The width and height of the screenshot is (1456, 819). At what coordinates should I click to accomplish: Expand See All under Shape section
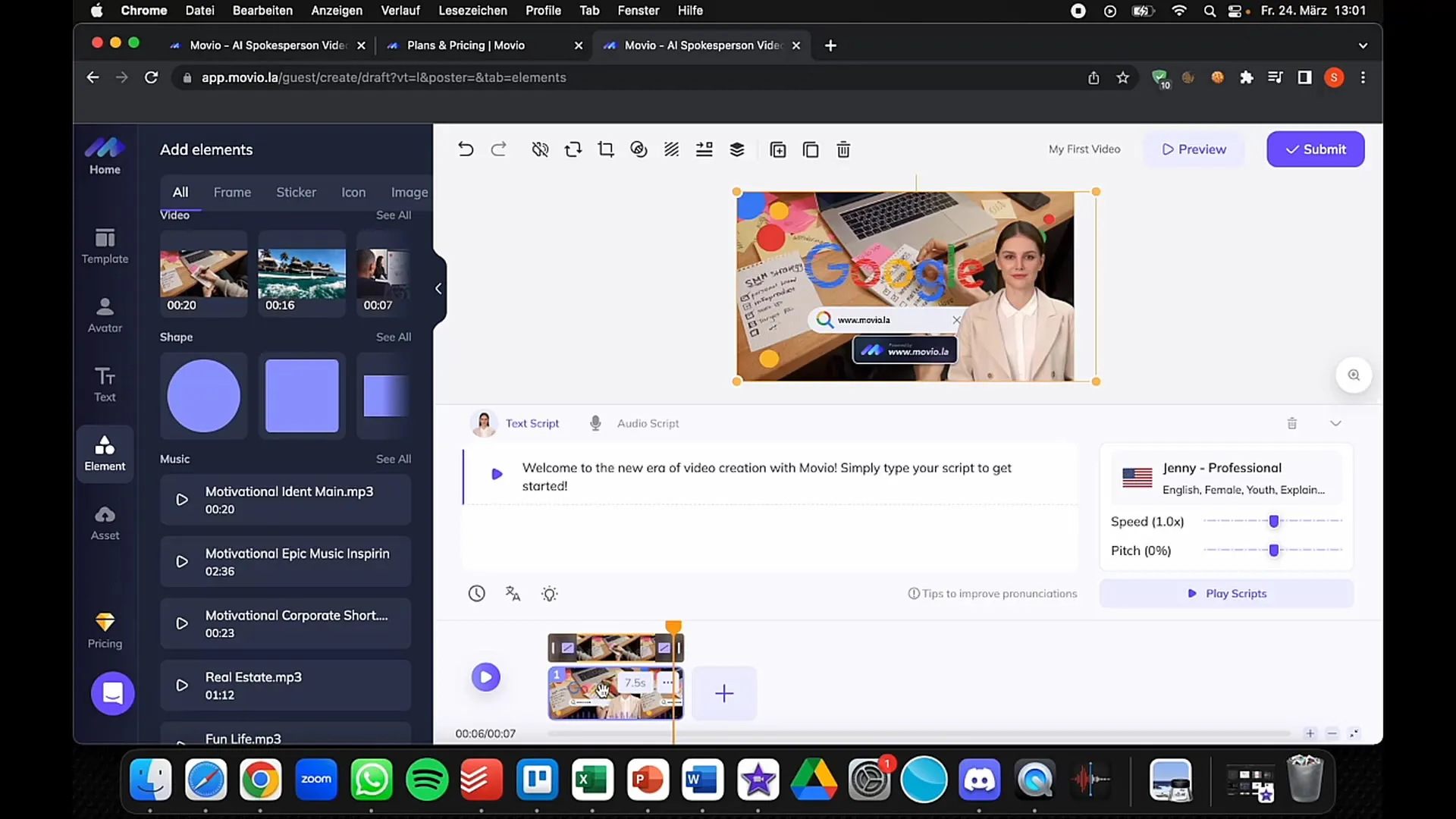394,337
